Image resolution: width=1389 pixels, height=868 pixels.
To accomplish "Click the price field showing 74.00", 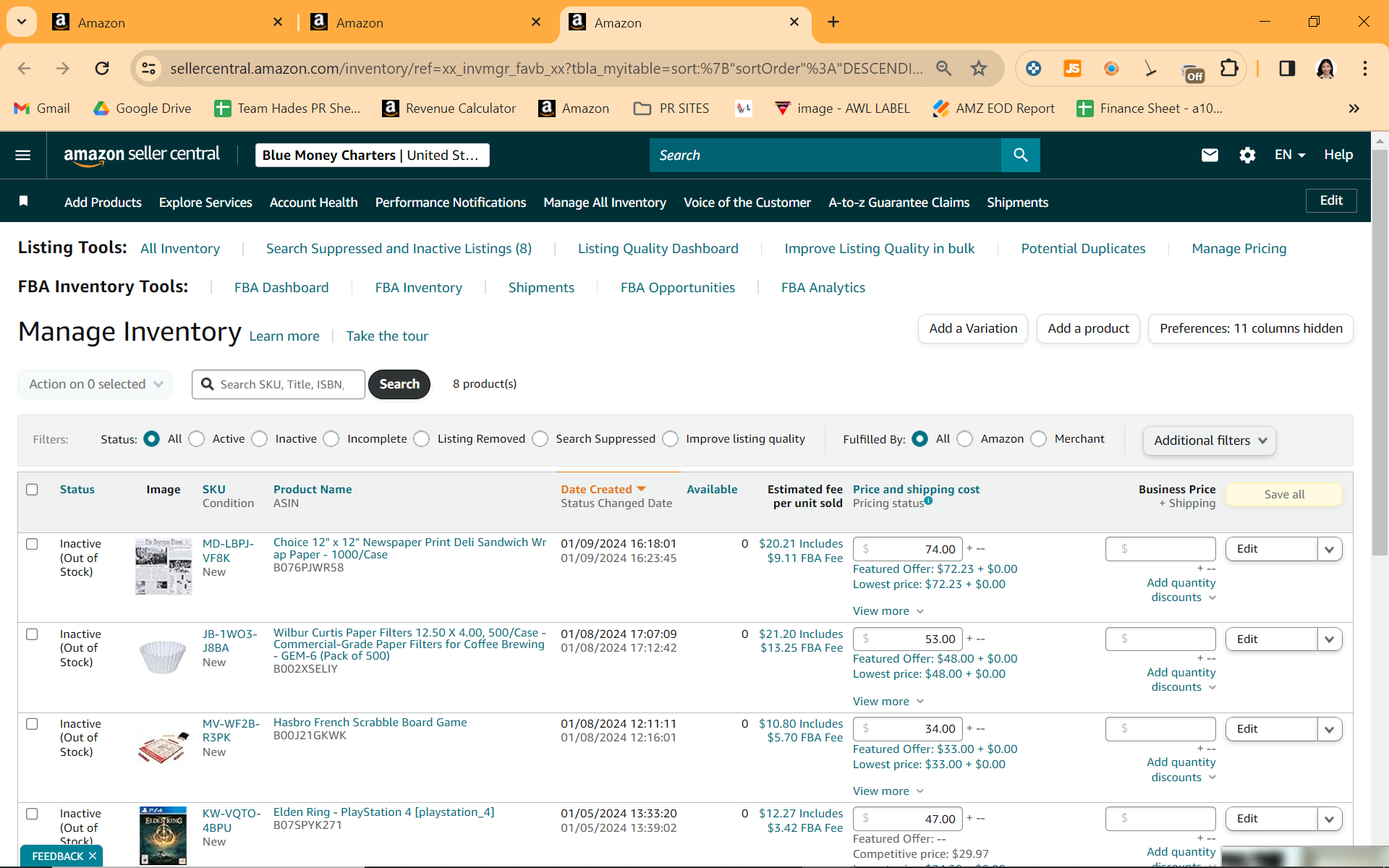I will [x=908, y=549].
